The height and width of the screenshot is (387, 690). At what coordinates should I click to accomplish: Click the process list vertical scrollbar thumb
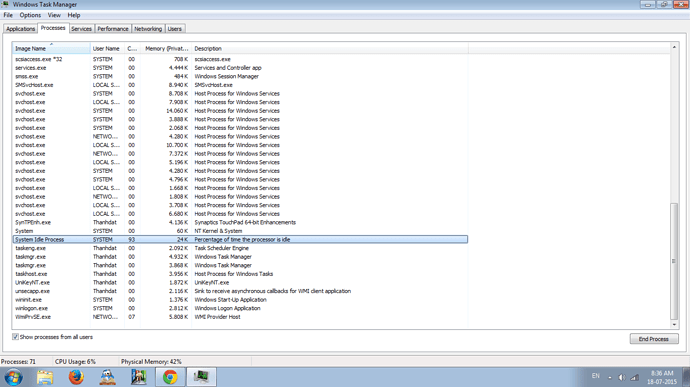[x=674, y=261]
